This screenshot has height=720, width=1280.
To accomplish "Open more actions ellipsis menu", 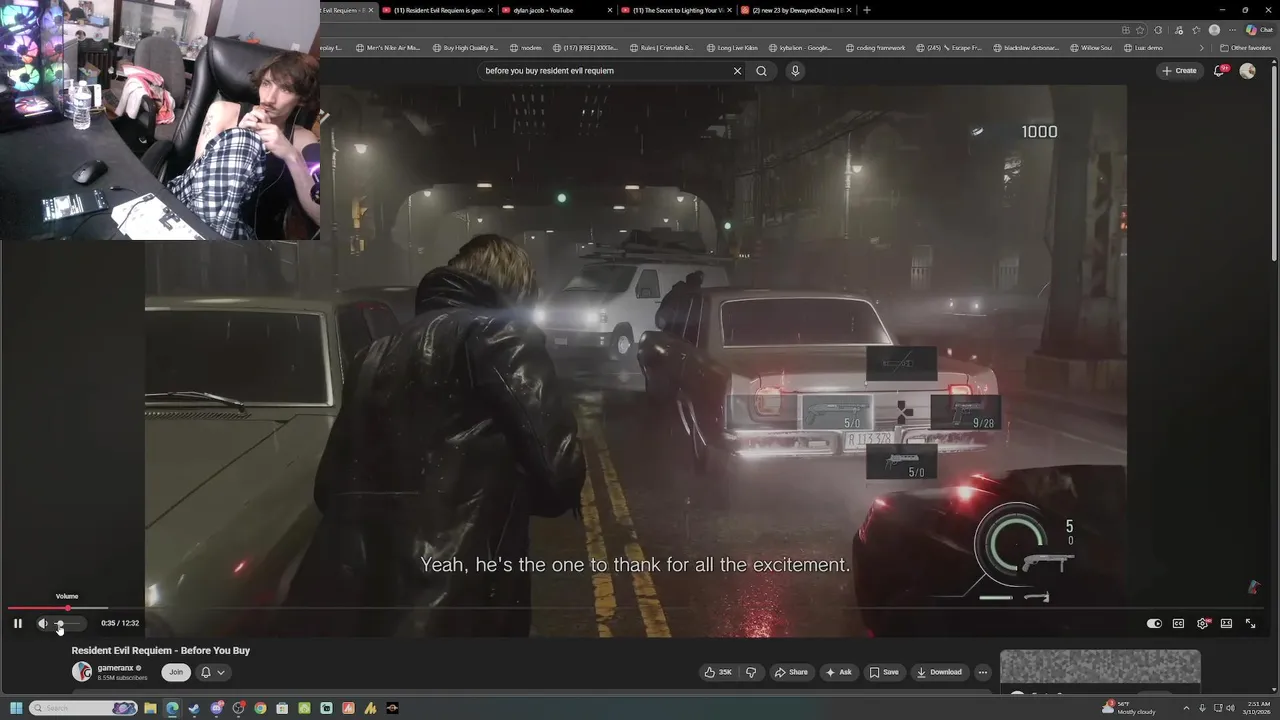I will pos(983,672).
